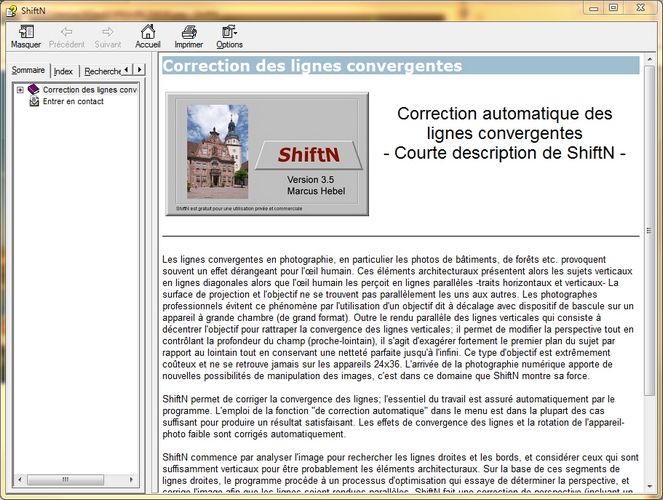Viewport: 663px width, 500px height.
Task: Click the purple book icon in tree
Action: 33,89
